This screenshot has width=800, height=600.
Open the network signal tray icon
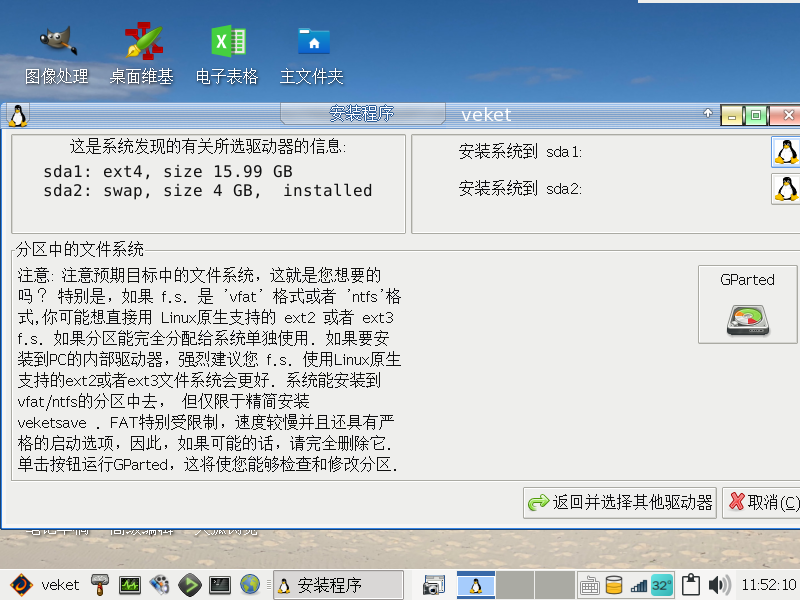click(x=639, y=586)
